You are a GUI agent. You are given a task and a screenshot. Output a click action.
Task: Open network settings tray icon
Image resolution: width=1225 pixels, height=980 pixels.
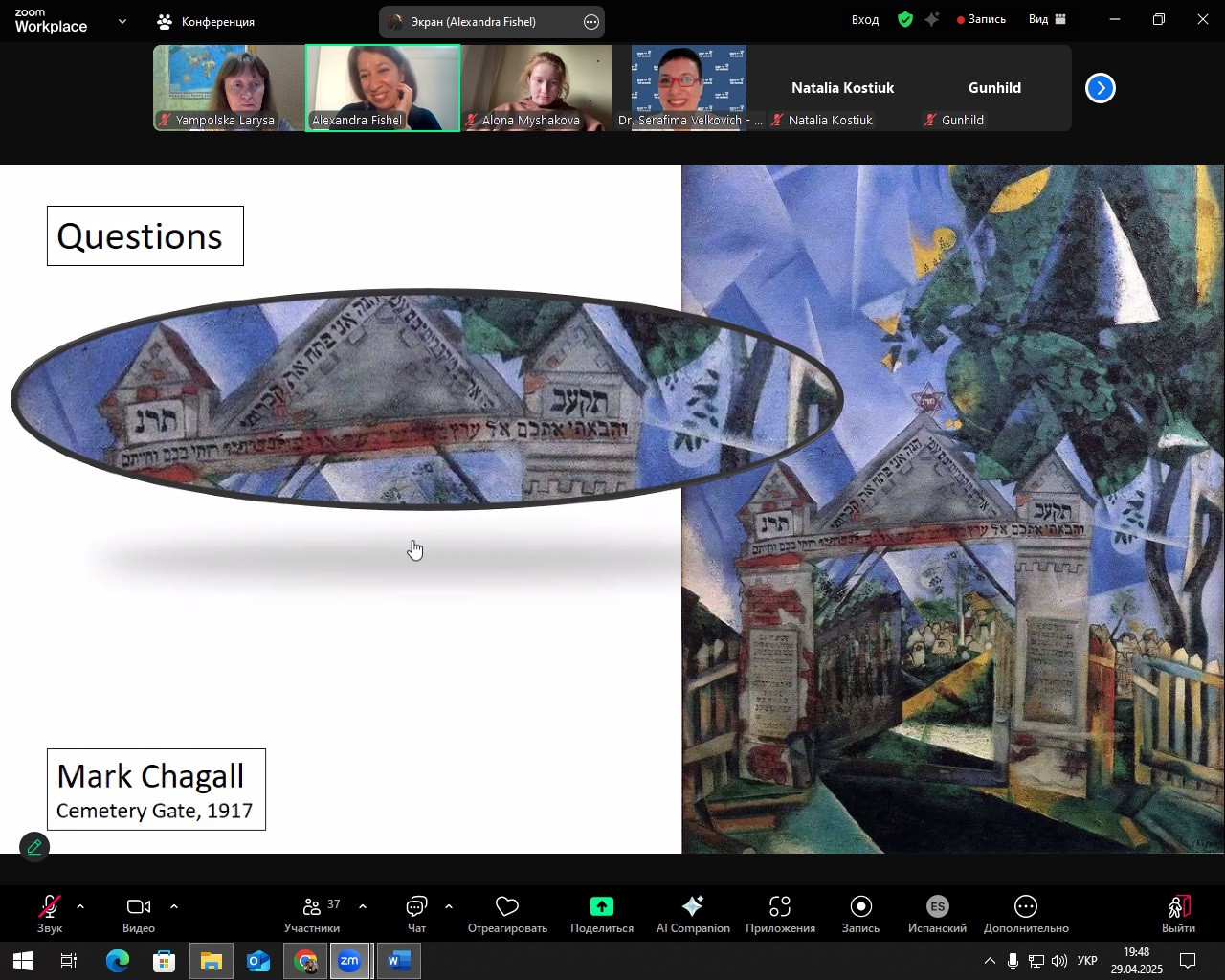point(1036,961)
